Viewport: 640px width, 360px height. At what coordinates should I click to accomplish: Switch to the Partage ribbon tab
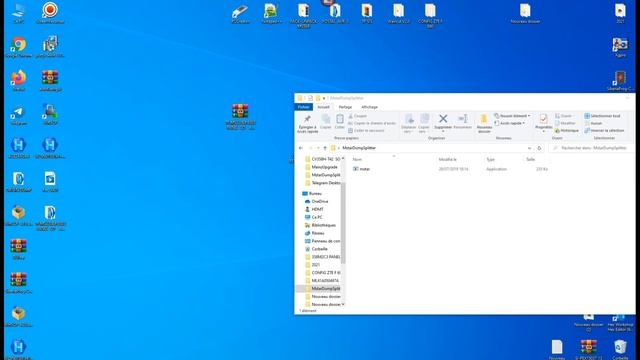click(345, 107)
